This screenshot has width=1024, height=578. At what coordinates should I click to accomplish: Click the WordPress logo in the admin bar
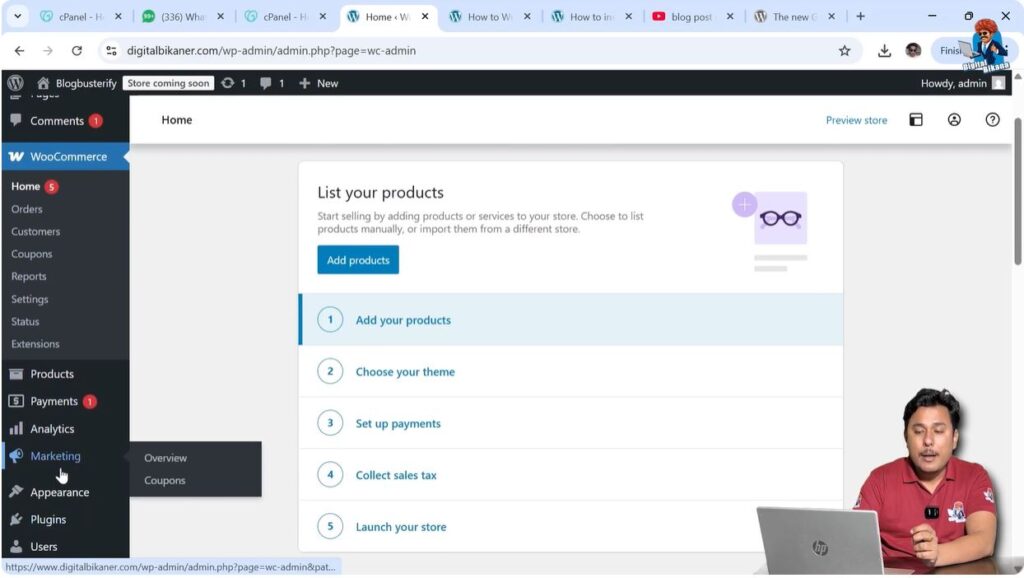15,83
